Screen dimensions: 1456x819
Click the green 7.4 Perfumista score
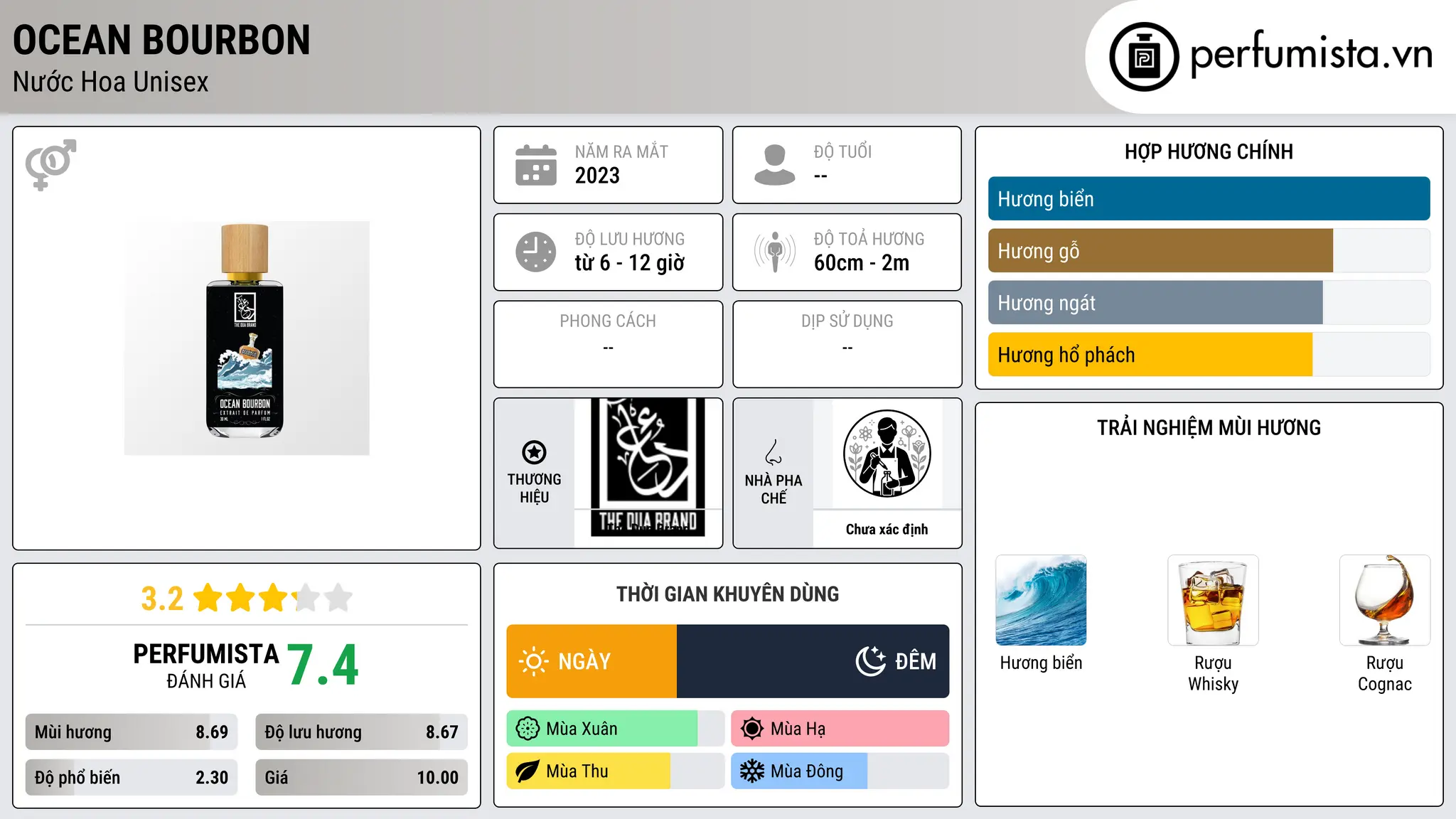323,665
